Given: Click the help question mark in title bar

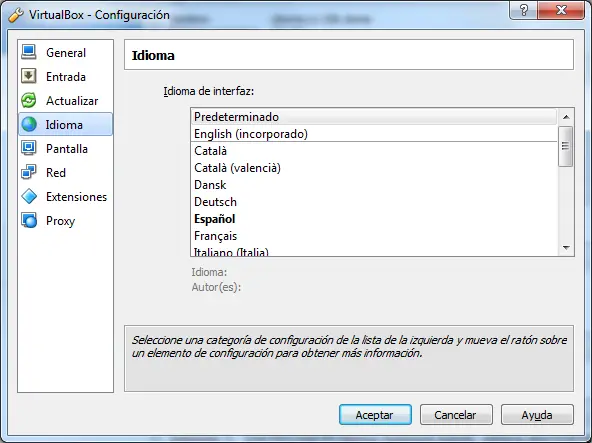Looking at the screenshot, I should [523, 10].
